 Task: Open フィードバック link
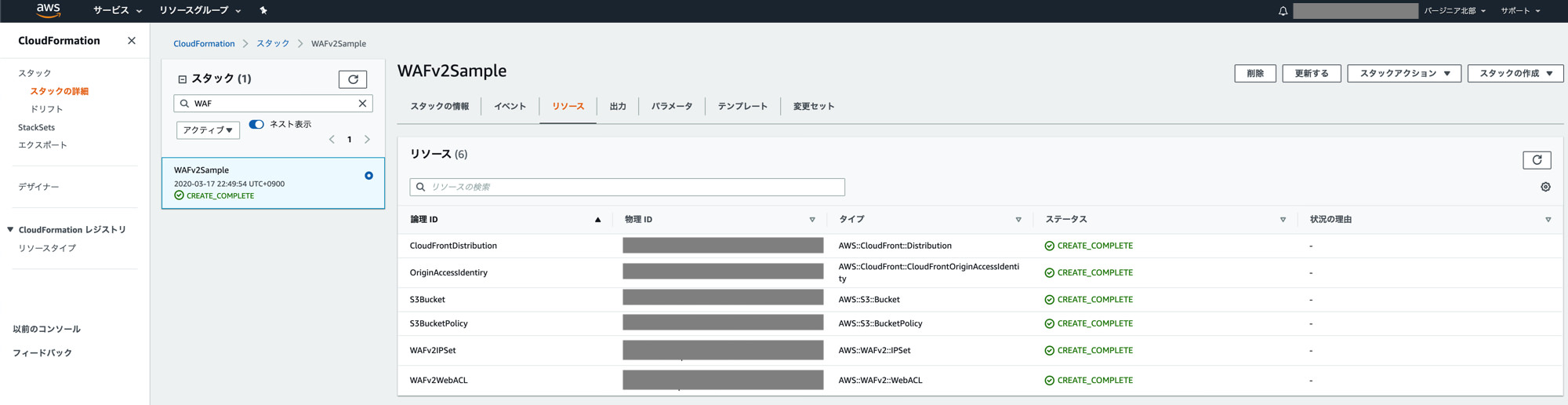[42, 353]
